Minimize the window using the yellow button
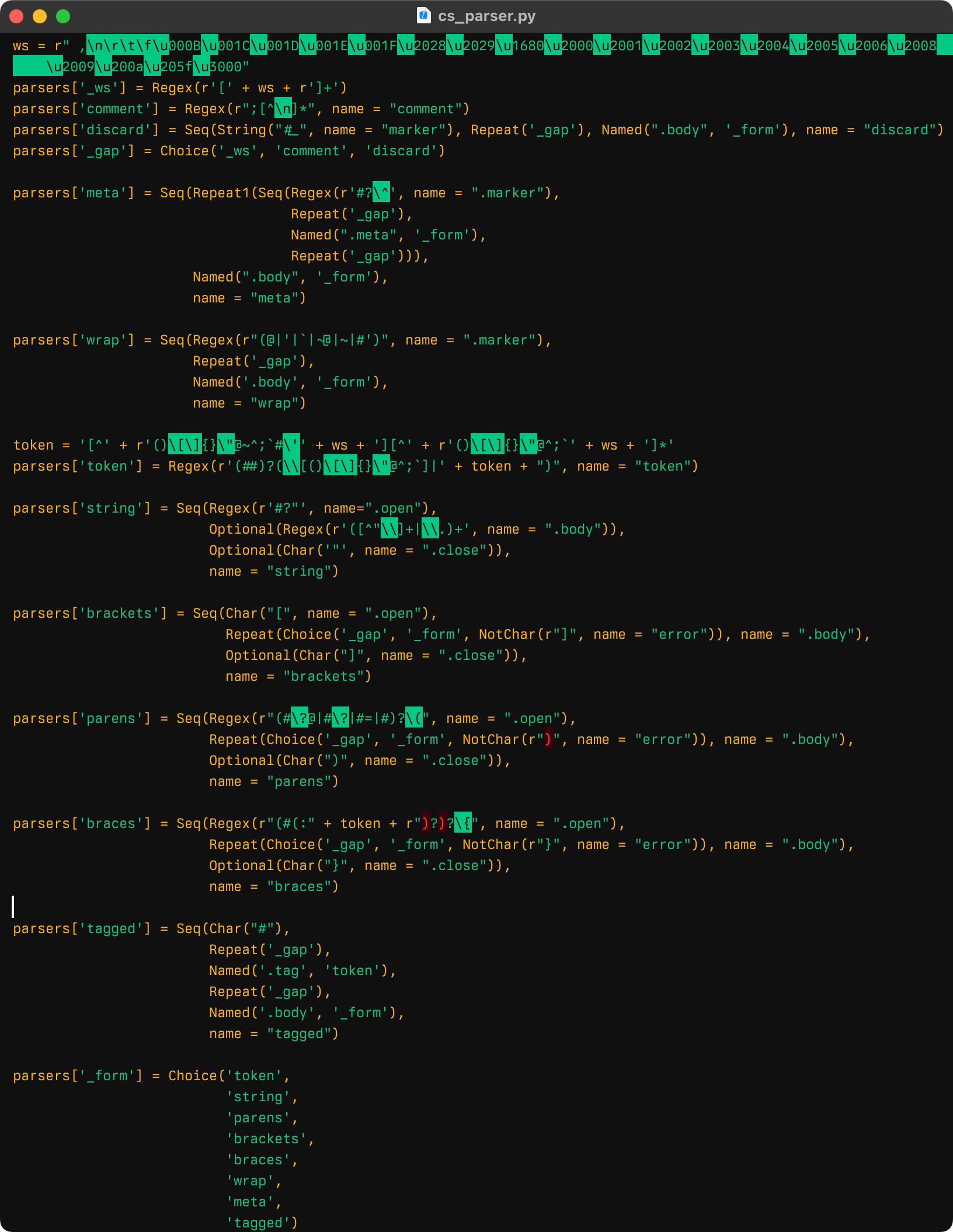This screenshot has height=1232, width=953. pos(40,16)
